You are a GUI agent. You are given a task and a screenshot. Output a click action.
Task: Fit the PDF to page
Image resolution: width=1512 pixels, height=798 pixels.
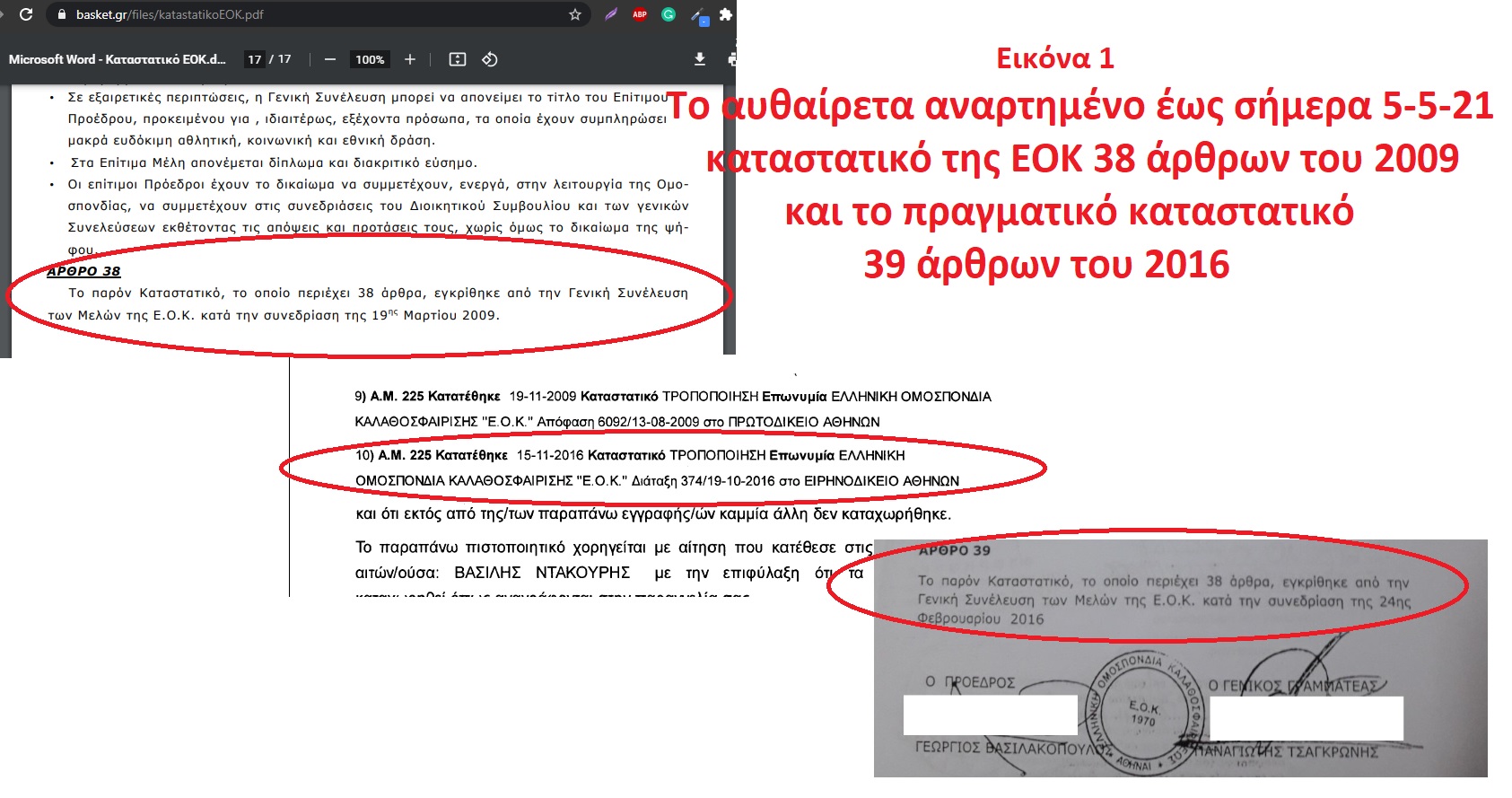point(458,59)
